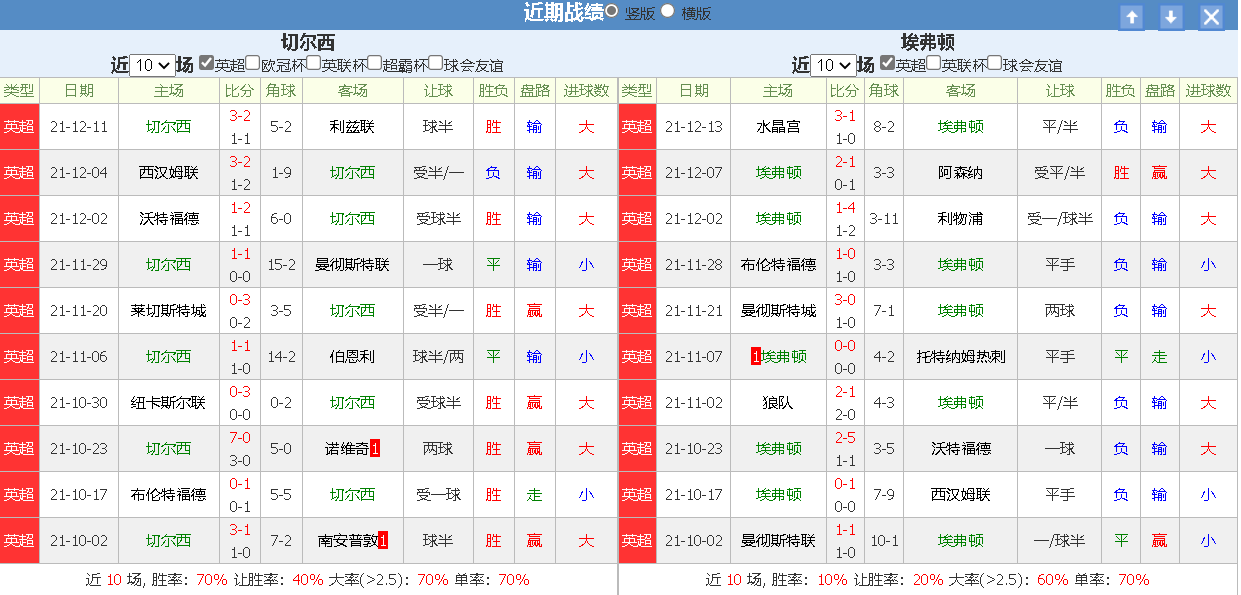The height and width of the screenshot is (595, 1241).
Task: Click 莱切斯特城 in Chelsea's table
Action: 168,311
